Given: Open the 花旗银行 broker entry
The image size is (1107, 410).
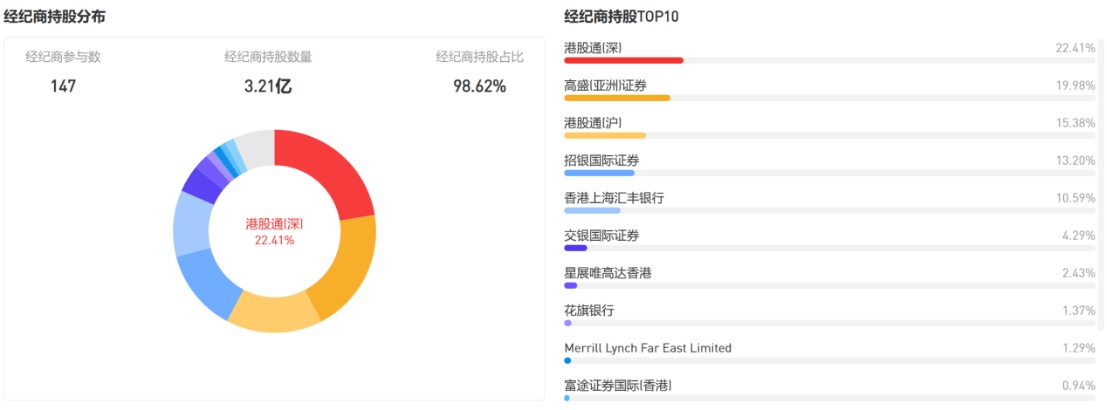Looking at the screenshot, I should (589, 311).
